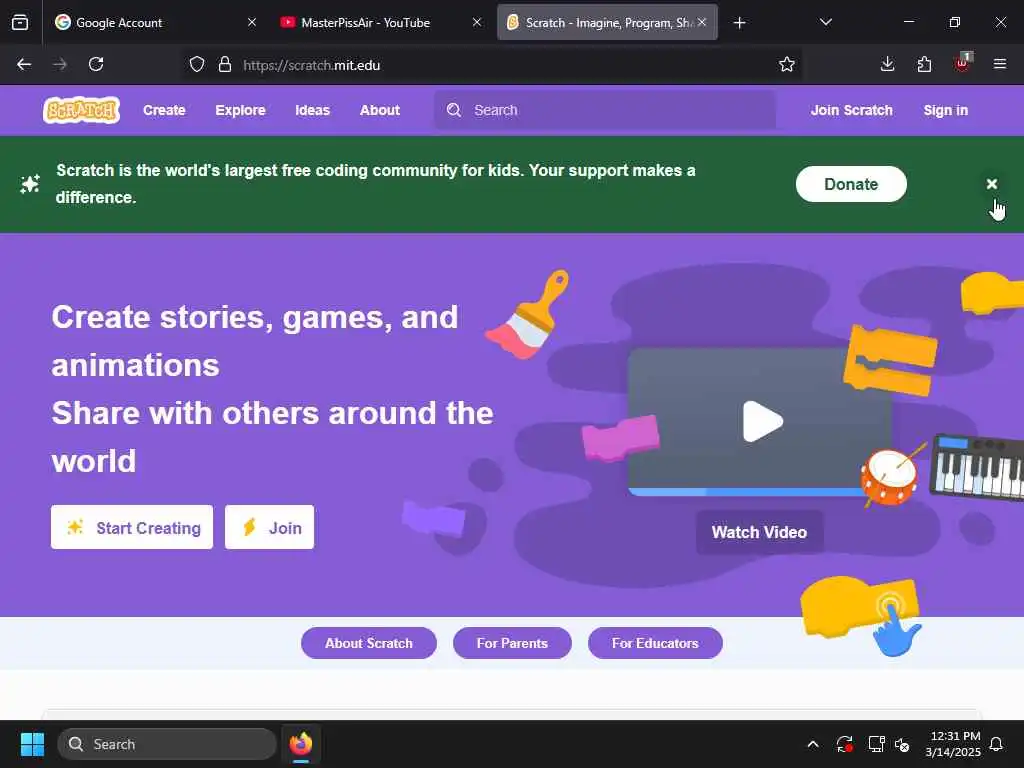
Task: Switch to the MasterPissAir YouTube tab
Action: (381, 22)
